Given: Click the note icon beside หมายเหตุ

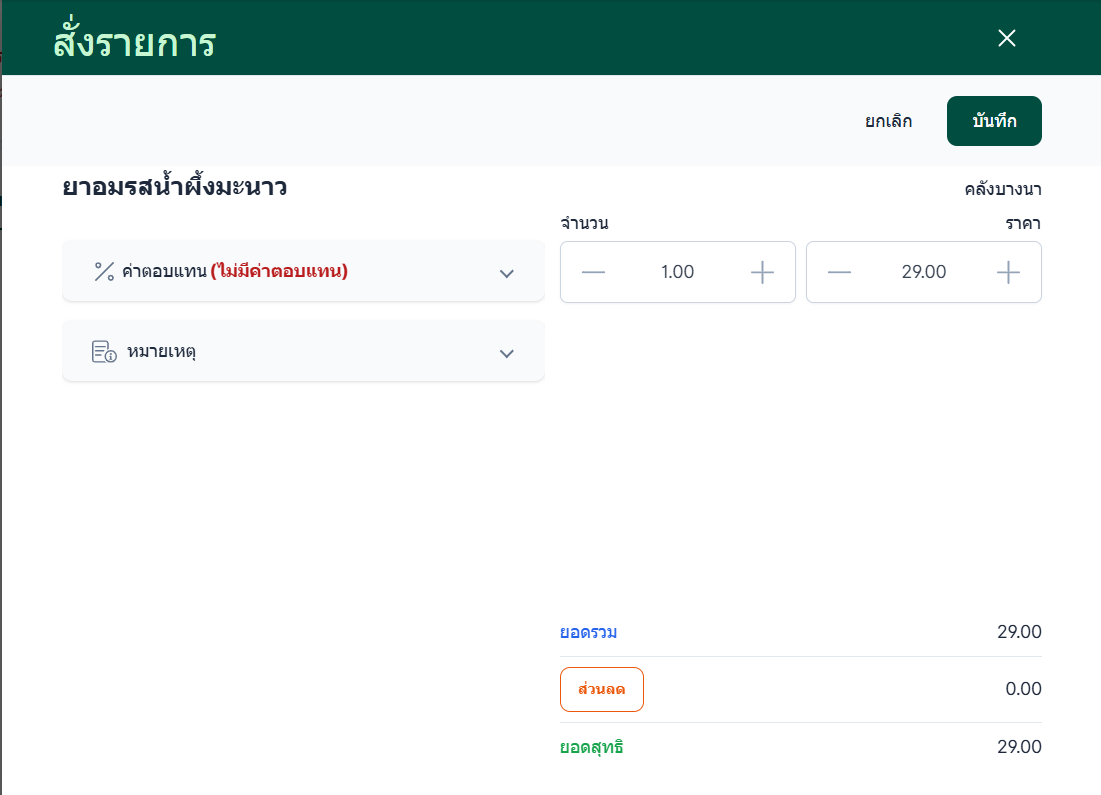Looking at the screenshot, I should click(104, 352).
